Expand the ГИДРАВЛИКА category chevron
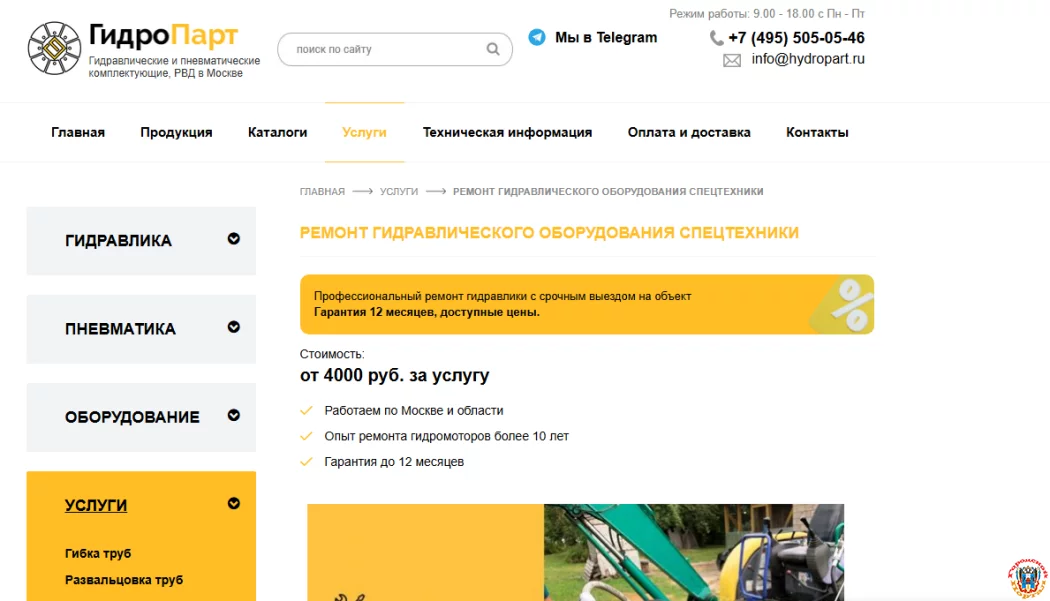This screenshot has width=1050, height=601. (233, 240)
